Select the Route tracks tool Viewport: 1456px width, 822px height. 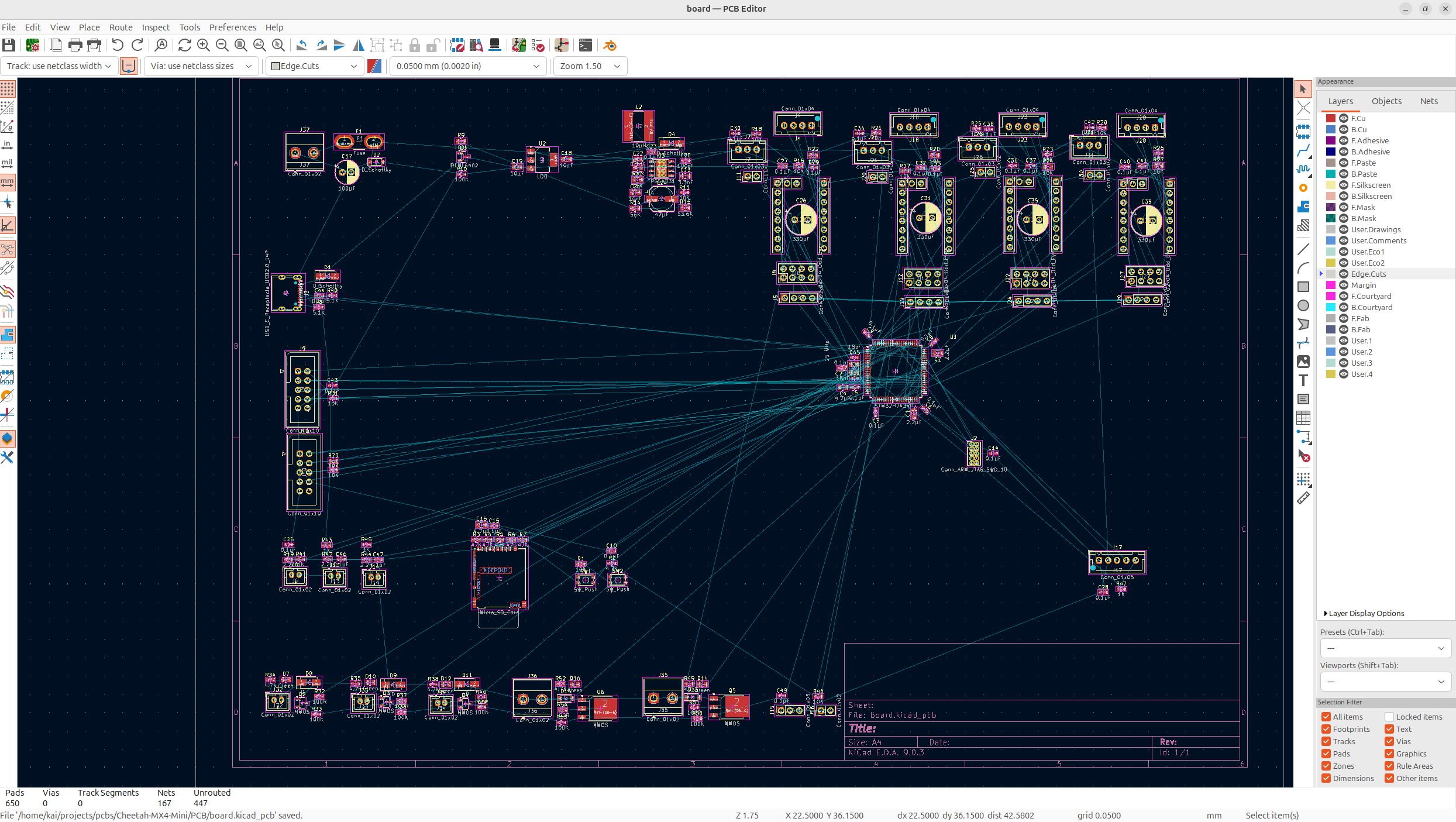[1303, 150]
